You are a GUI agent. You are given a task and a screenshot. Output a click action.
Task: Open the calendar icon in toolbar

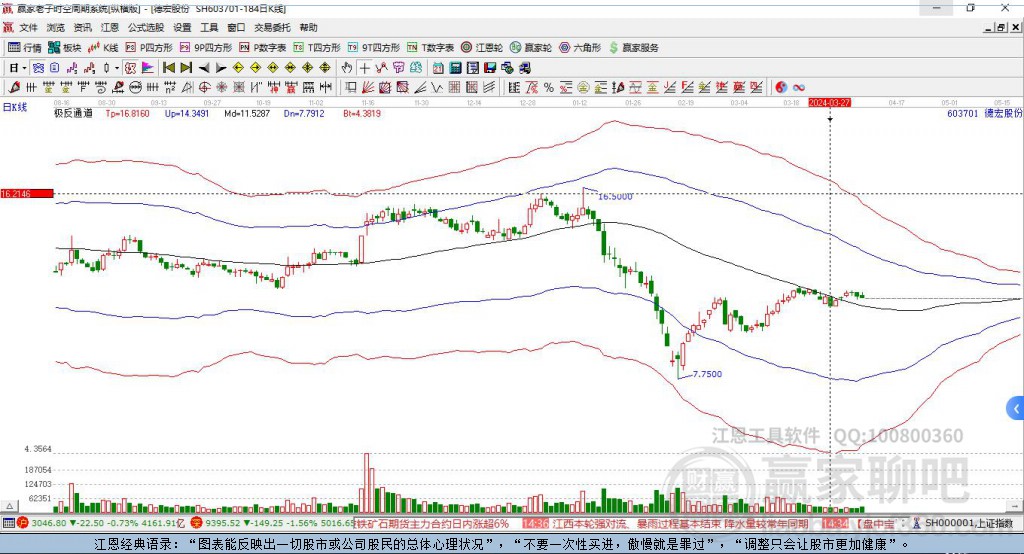438,68
